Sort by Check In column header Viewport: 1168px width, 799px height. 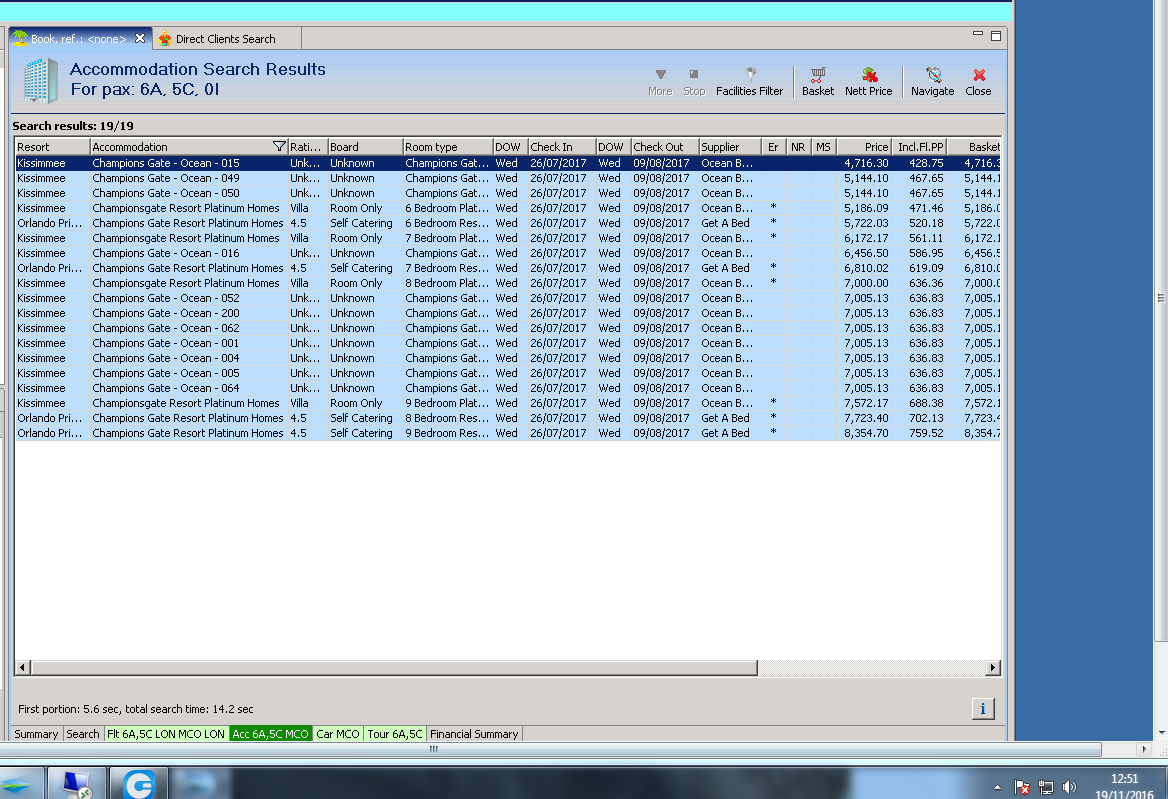(x=562, y=147)
